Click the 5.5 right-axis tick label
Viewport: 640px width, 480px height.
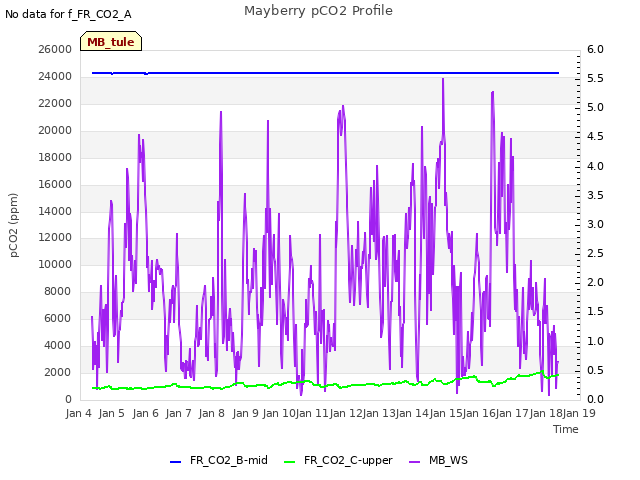595,78
